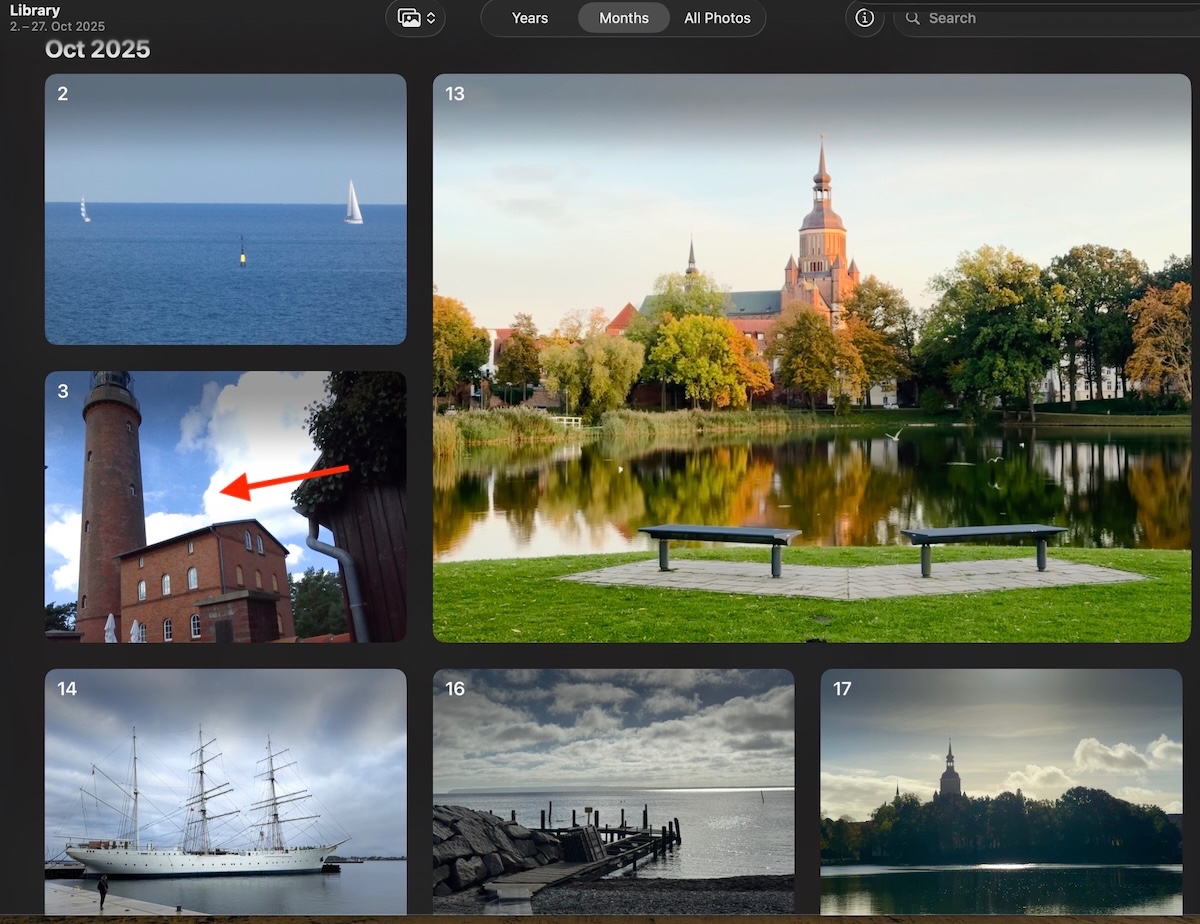Screen dimensions: 1200x924
Task: Click the Oct 2025 month heading
Action: 98,49
